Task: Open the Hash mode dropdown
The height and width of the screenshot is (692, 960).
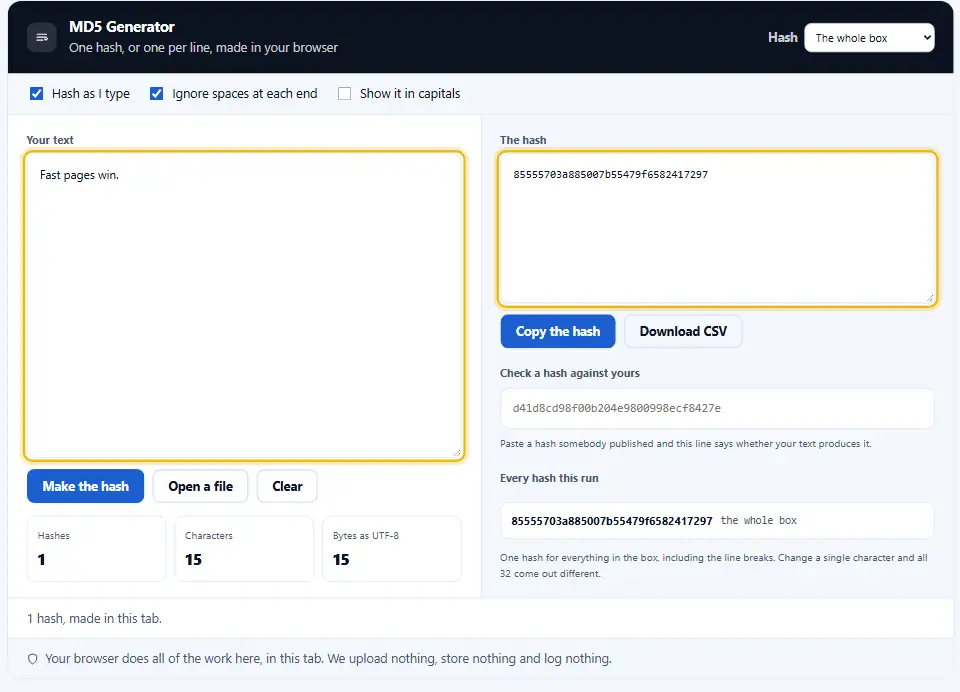Action: [x=869, y=38]
